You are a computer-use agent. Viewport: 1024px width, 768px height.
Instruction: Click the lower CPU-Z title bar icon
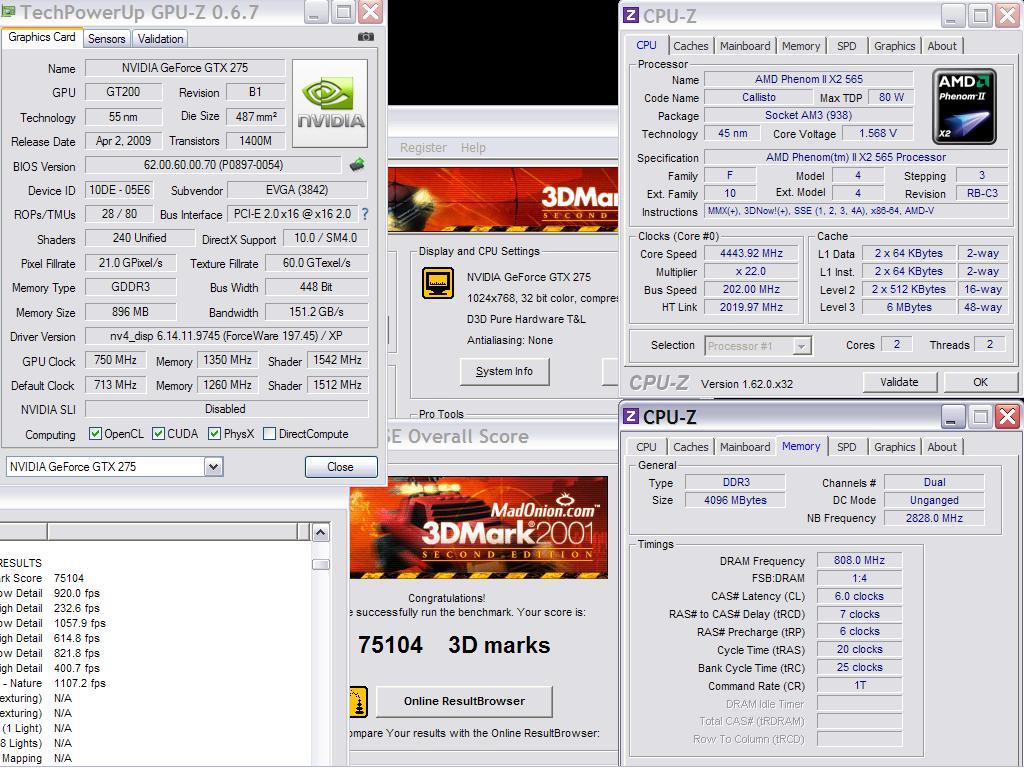coord(631,416)
